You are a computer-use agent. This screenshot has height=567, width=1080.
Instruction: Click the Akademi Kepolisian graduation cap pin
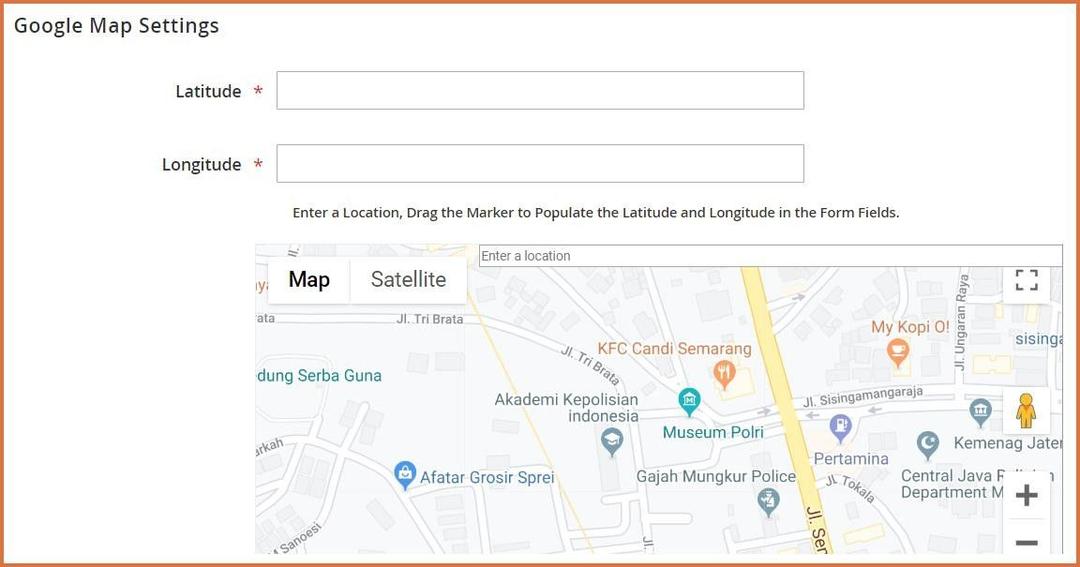pyautogui.click(x=612, y=442)
